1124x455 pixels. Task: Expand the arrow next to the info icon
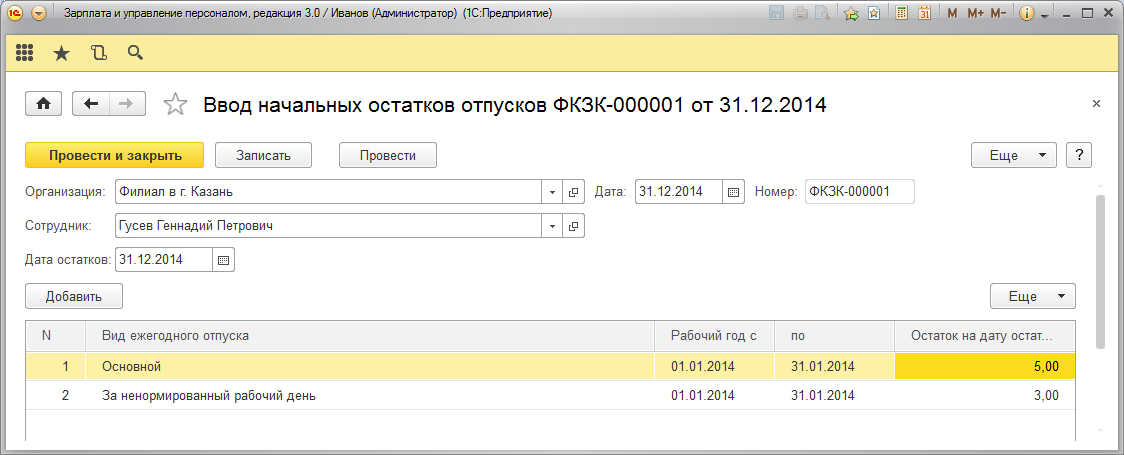tap(1044, 16)
